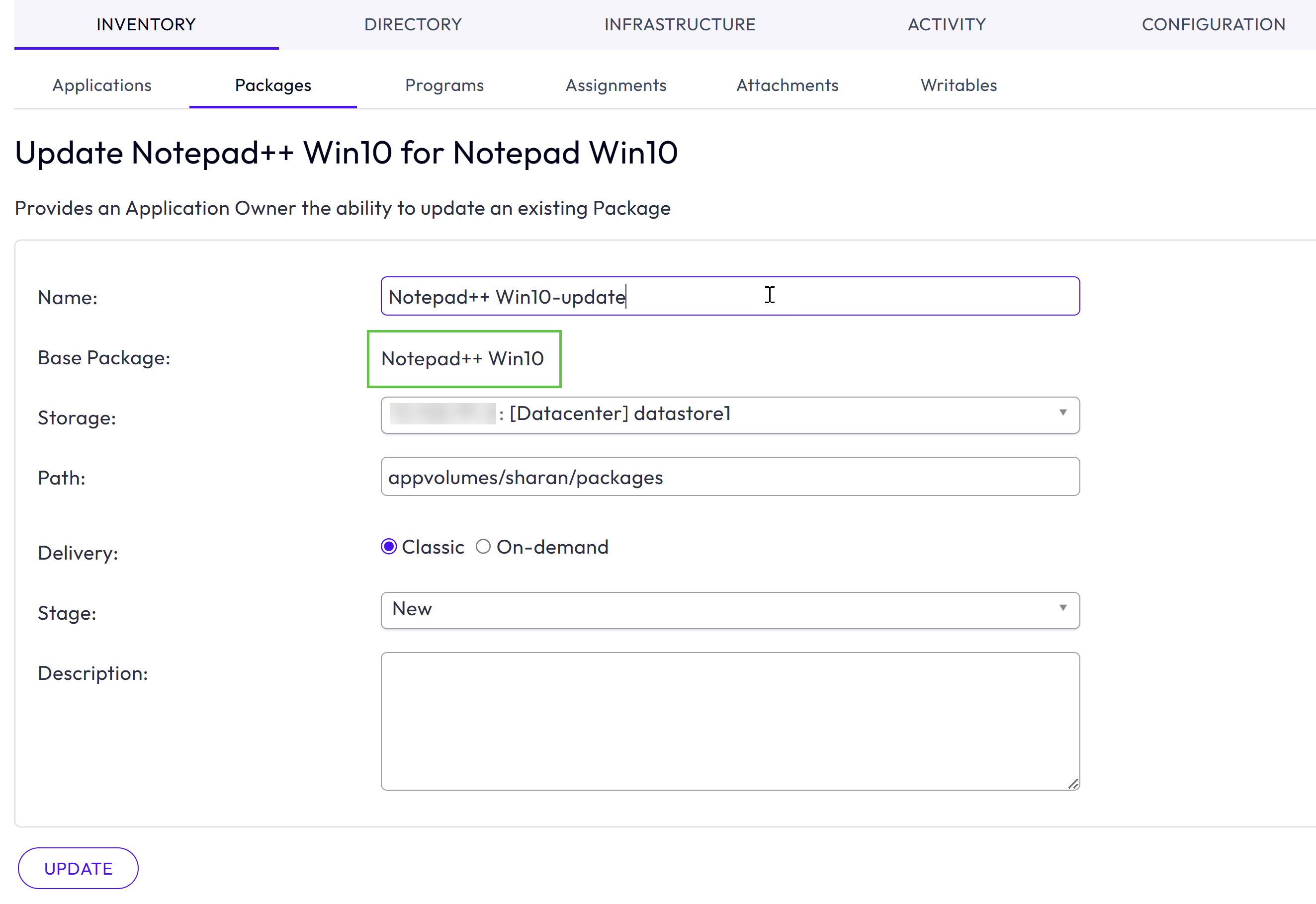Click the Path label

62,478
